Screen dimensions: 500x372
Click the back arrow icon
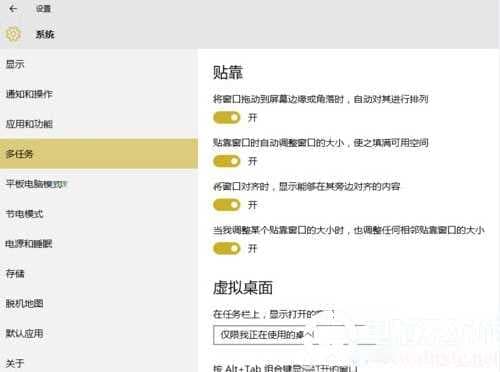pyautogui.click(x=13, y=9)
